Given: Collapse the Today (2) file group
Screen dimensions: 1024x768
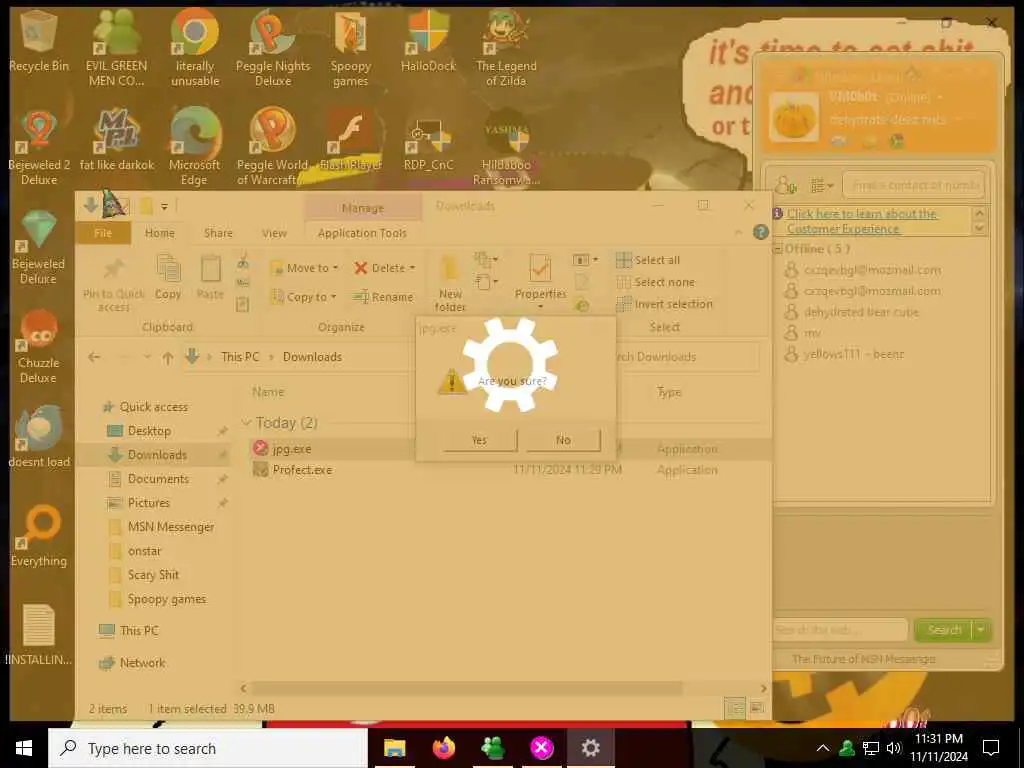Looking at the screenshot, I should 247,423.
